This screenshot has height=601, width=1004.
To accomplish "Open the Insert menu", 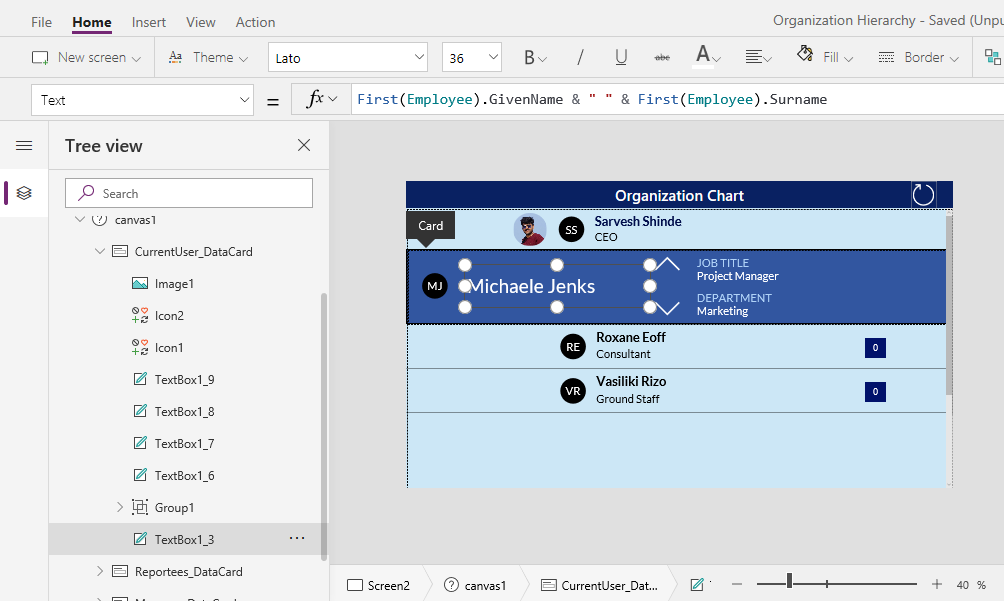I will (x=148, y=21).
